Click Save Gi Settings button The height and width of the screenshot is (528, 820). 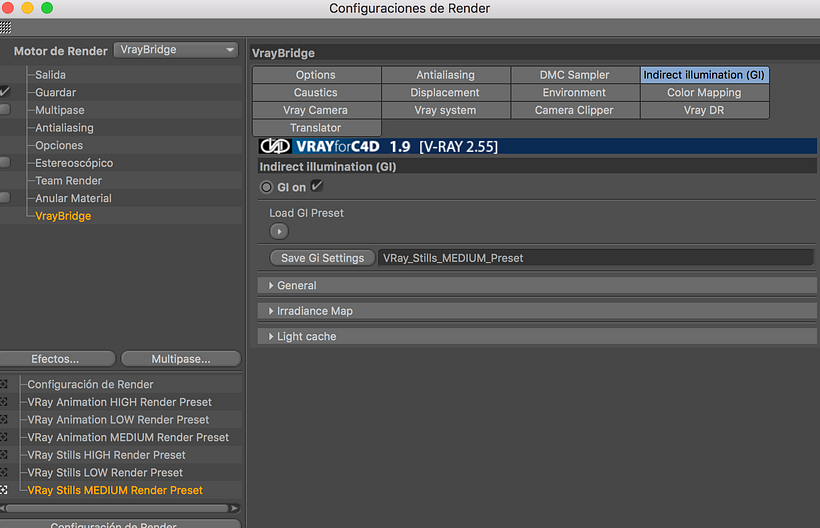tap(322, 258)
